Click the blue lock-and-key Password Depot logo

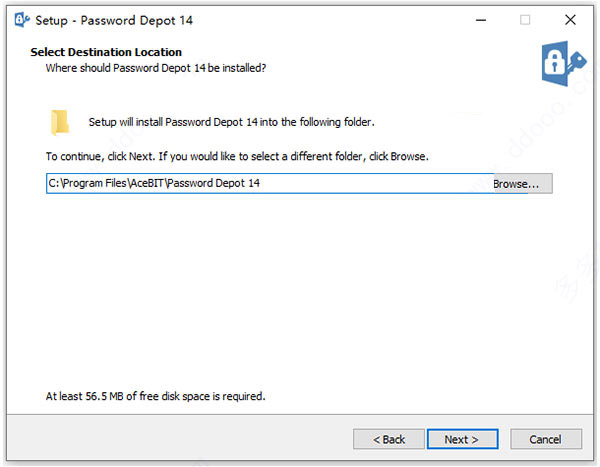point(564,63)
